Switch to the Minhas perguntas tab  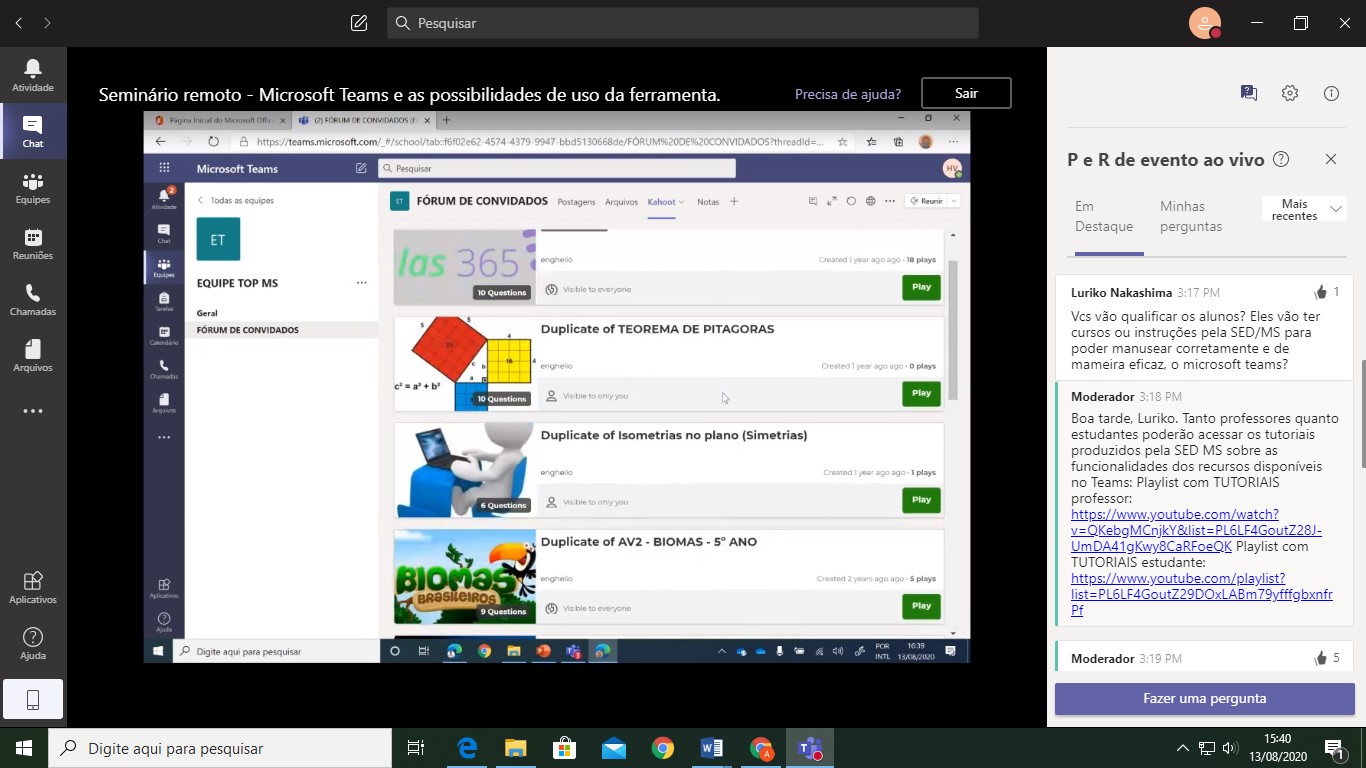coord(1191,216)
